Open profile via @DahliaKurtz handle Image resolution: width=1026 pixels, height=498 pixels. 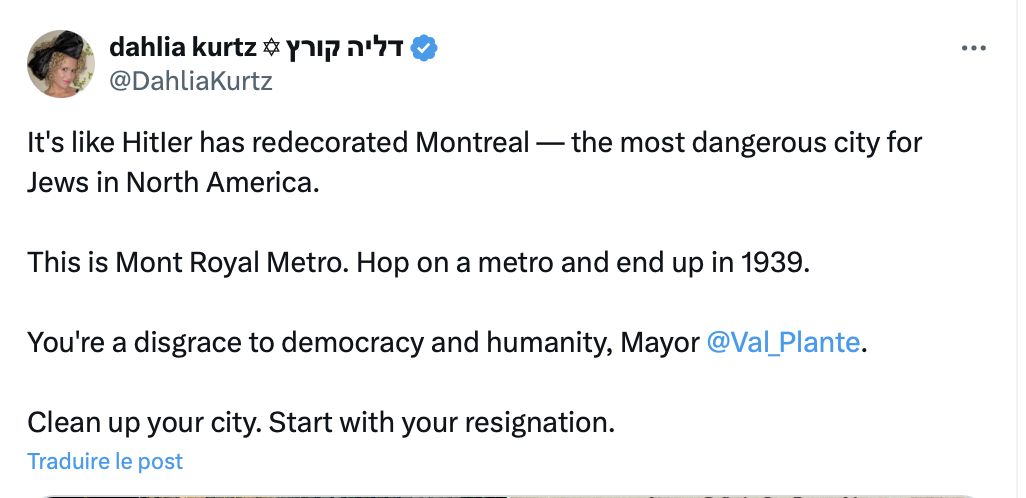click(x=190, y=81)
